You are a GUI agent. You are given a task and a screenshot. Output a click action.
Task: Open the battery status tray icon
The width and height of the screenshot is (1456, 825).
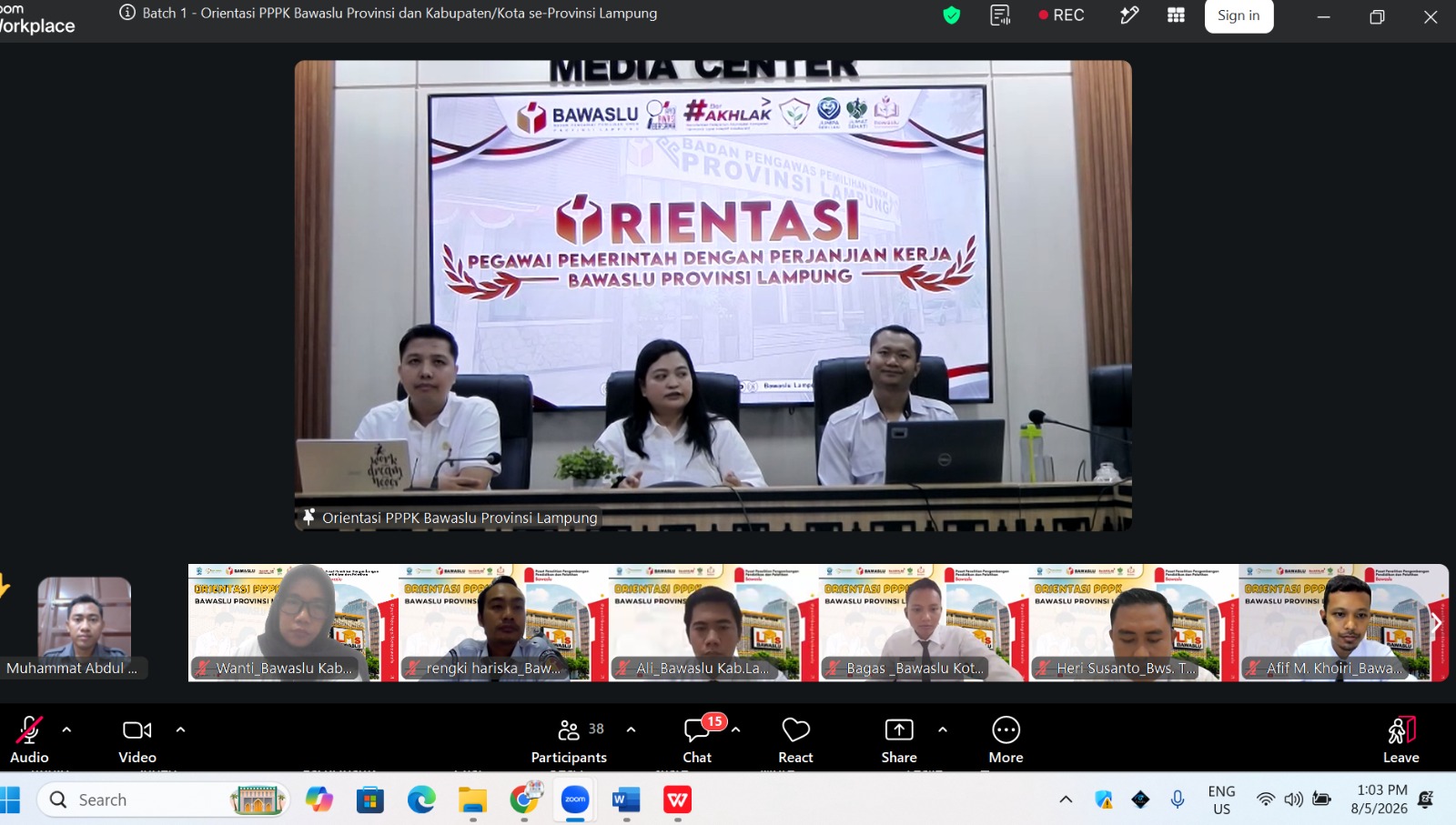coord(1321,800)
